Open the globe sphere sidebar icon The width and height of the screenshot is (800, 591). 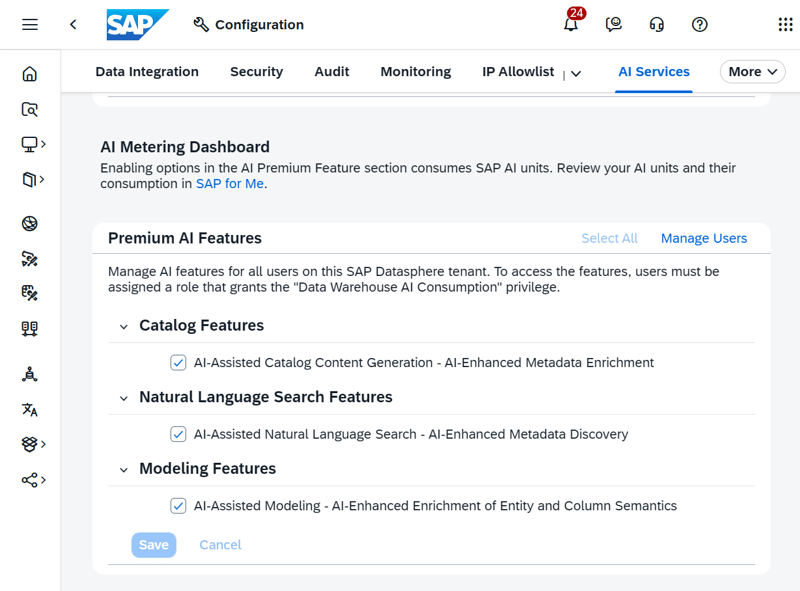(x=30, y=224)
